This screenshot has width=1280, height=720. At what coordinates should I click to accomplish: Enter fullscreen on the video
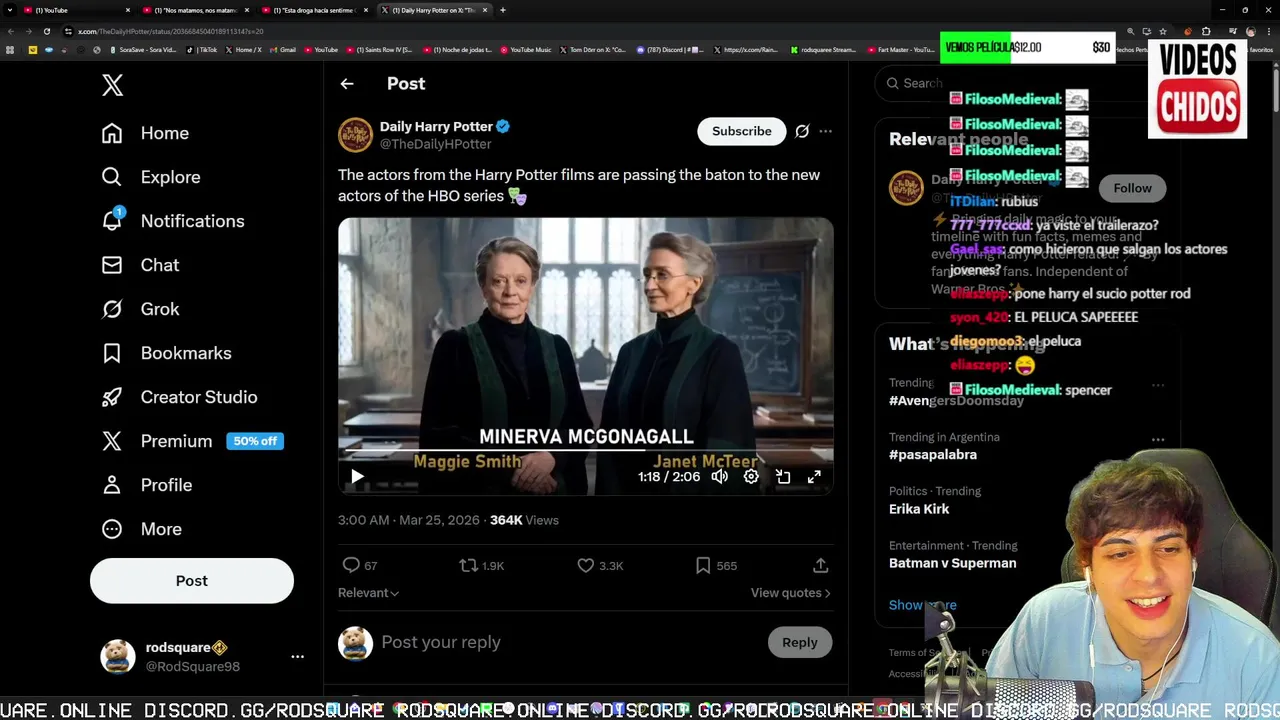point(814,477)
